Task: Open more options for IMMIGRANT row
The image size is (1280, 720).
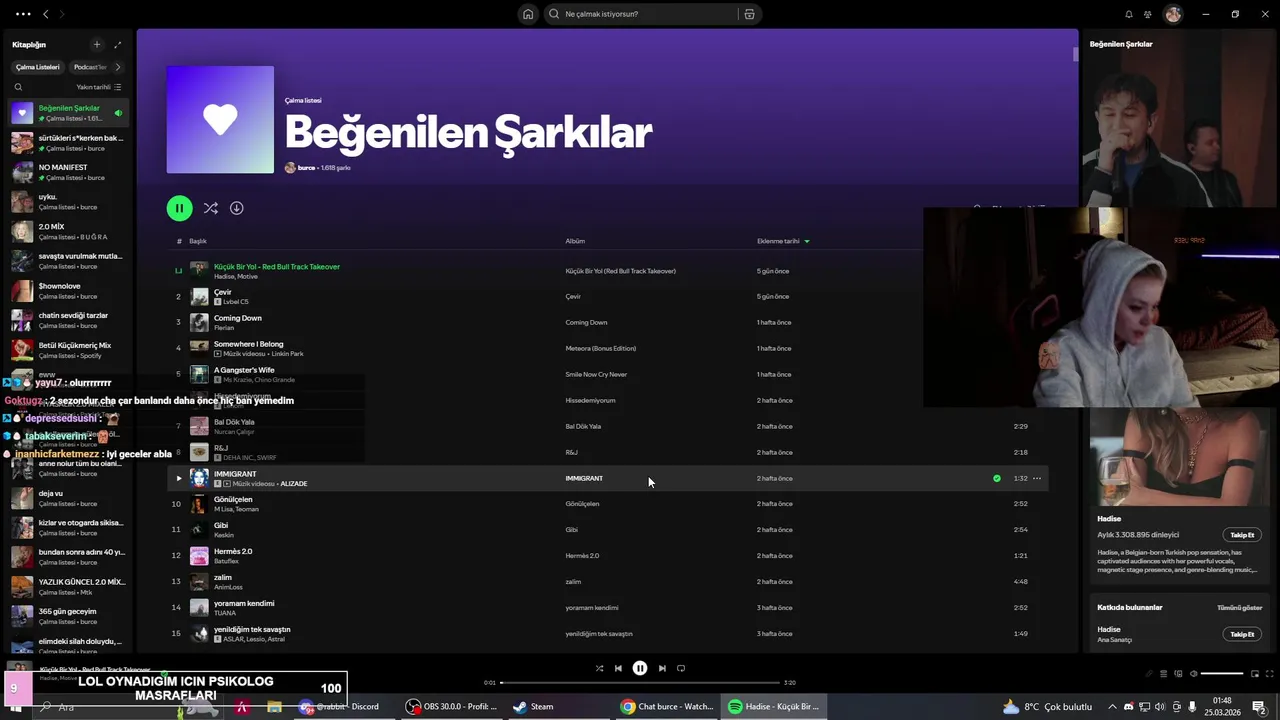Action: tap(1037, 478)
